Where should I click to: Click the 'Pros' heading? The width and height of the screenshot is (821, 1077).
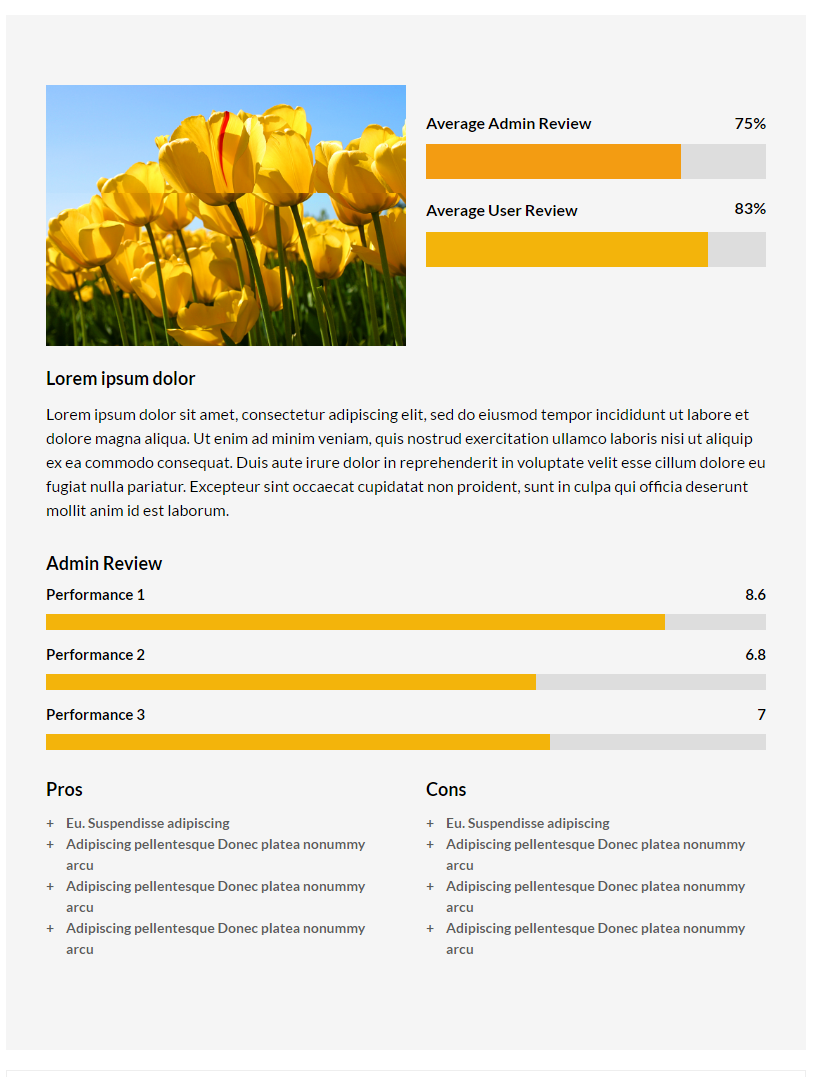65,789
